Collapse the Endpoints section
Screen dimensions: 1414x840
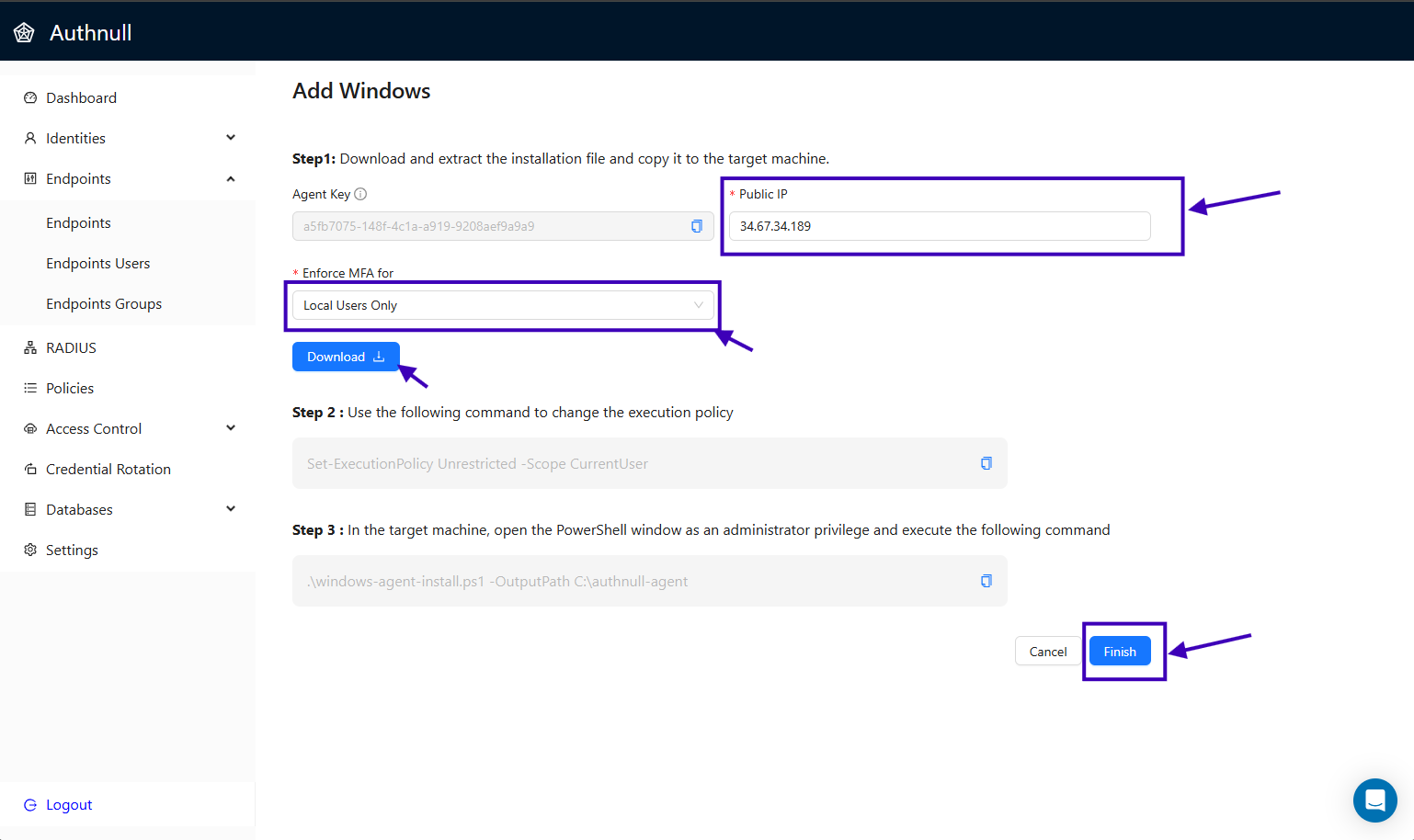point(231,178)
